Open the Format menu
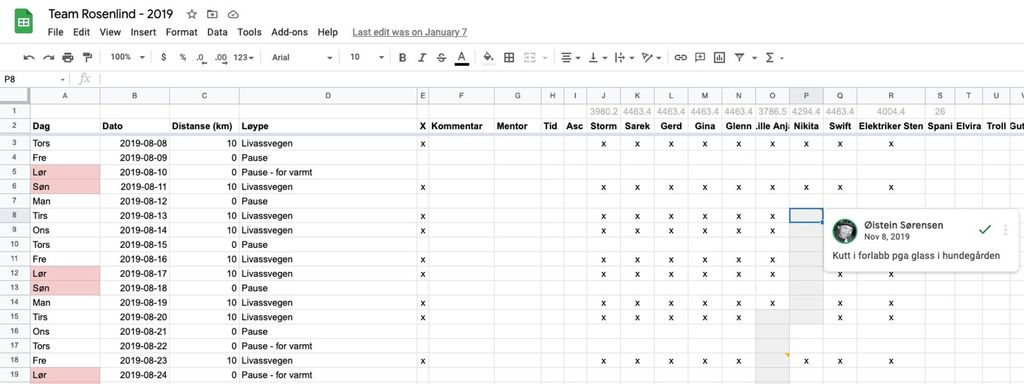 (182, 32)
